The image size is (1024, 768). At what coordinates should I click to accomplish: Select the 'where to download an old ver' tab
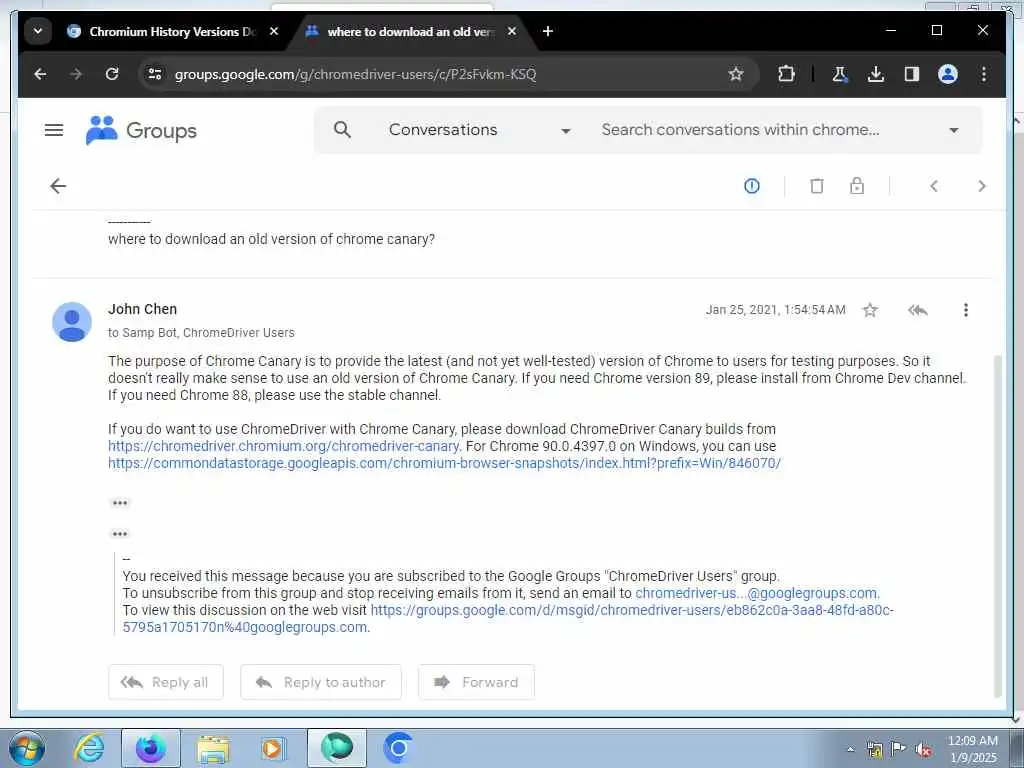click(410, 31)
